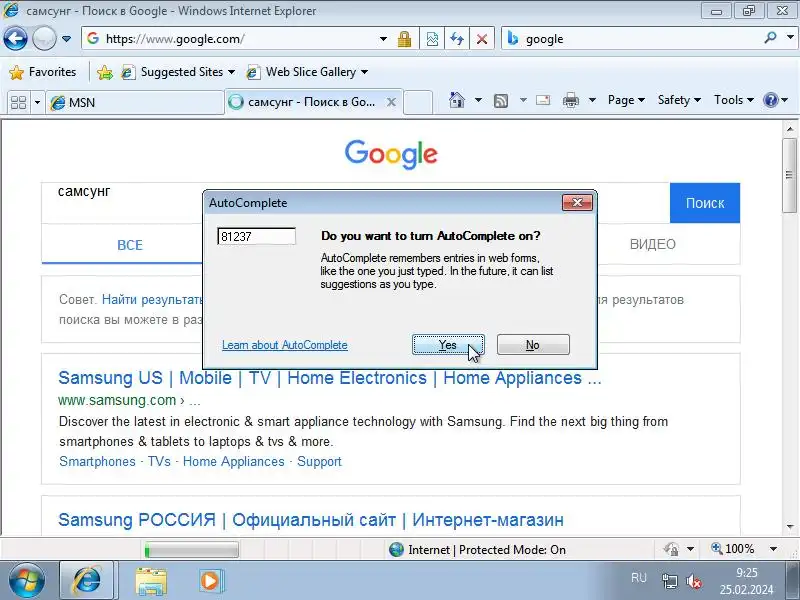The height and width of the screenshot is (600, 800).
Task: Click the scrollbar down arrow
Action: tap(790, 527)
